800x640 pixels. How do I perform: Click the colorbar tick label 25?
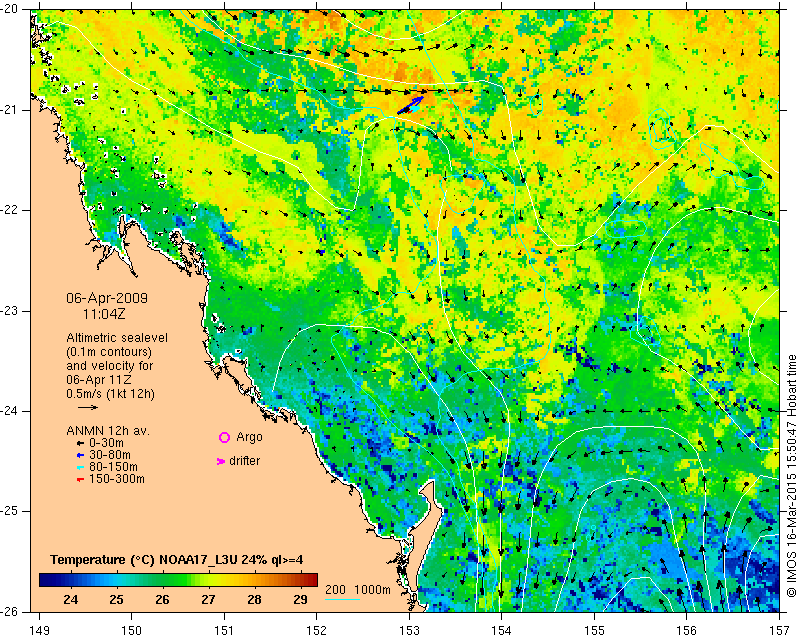[x=116, y=599]
